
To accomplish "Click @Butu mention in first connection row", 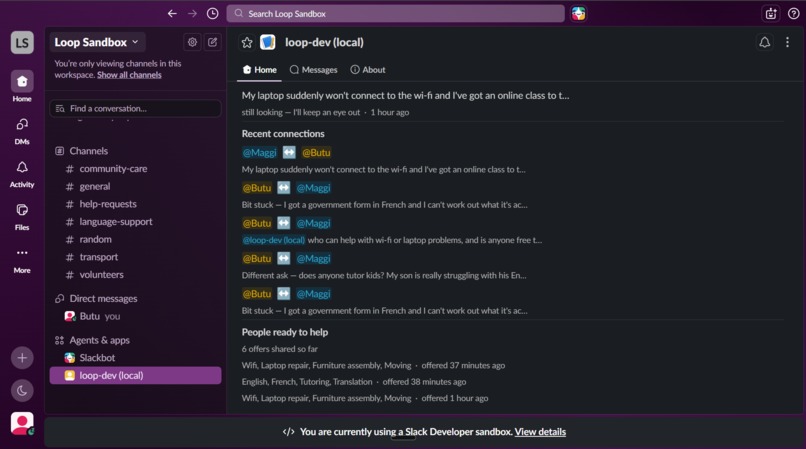I will point(316,153).
